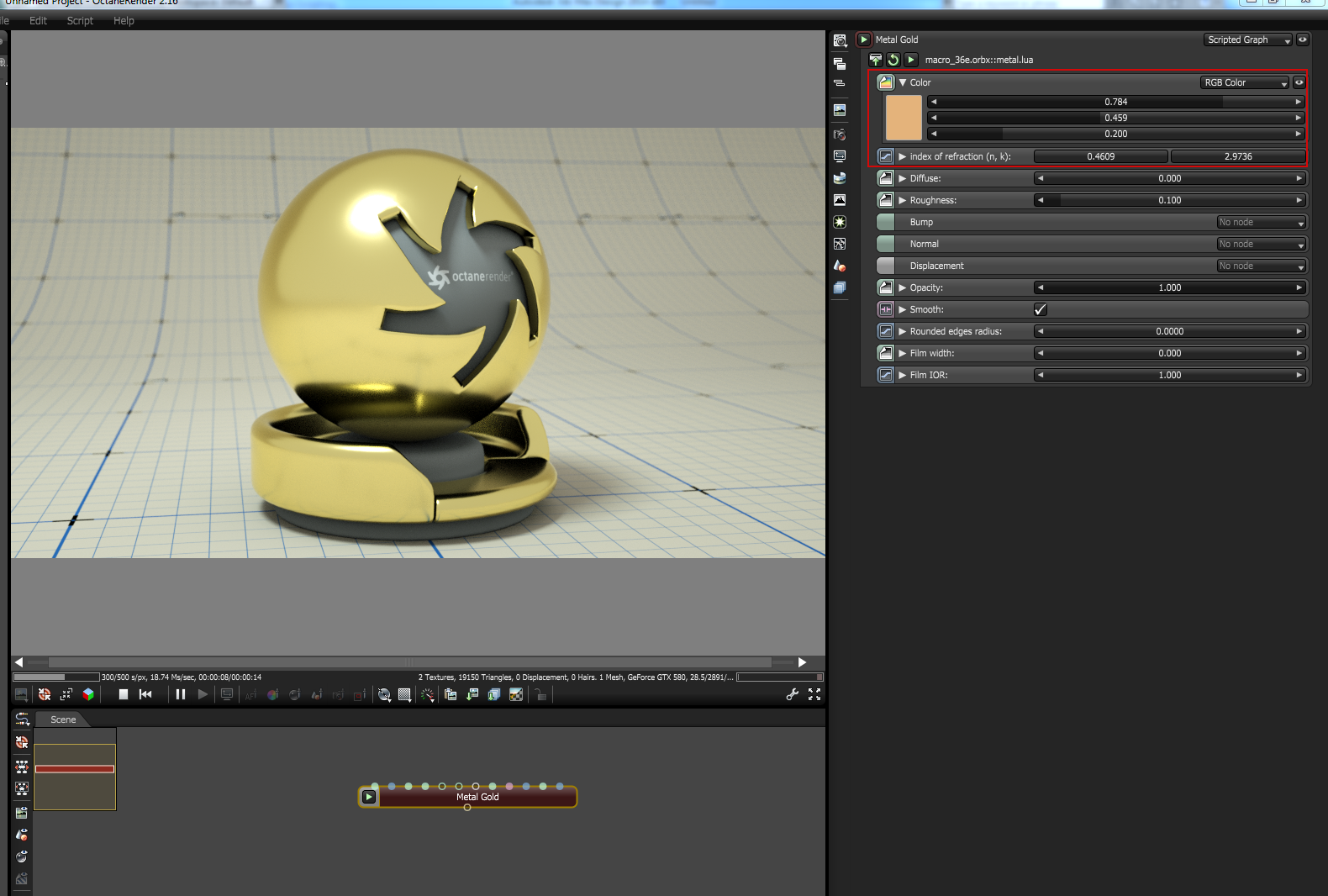
Task: Click the blue channel slider showing 0.200
Action: click(1115, 134)
